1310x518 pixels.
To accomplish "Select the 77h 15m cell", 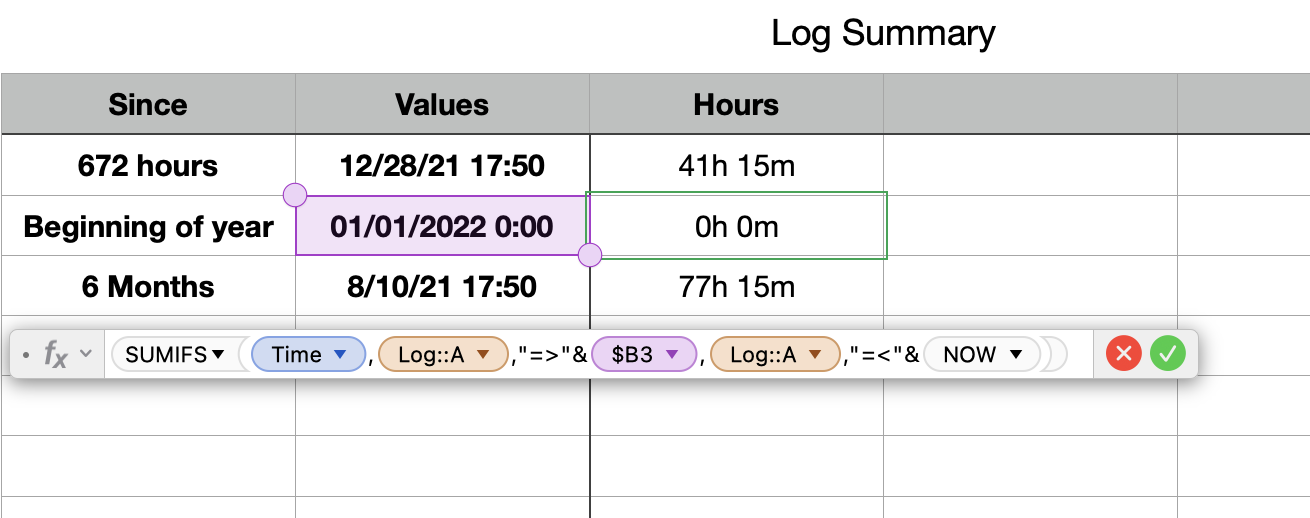I will 736,288.
